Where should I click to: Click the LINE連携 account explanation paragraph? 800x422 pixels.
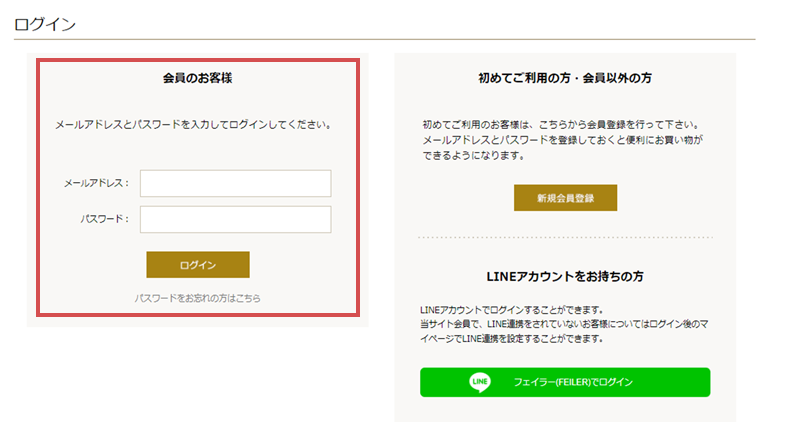pos(564,331)
